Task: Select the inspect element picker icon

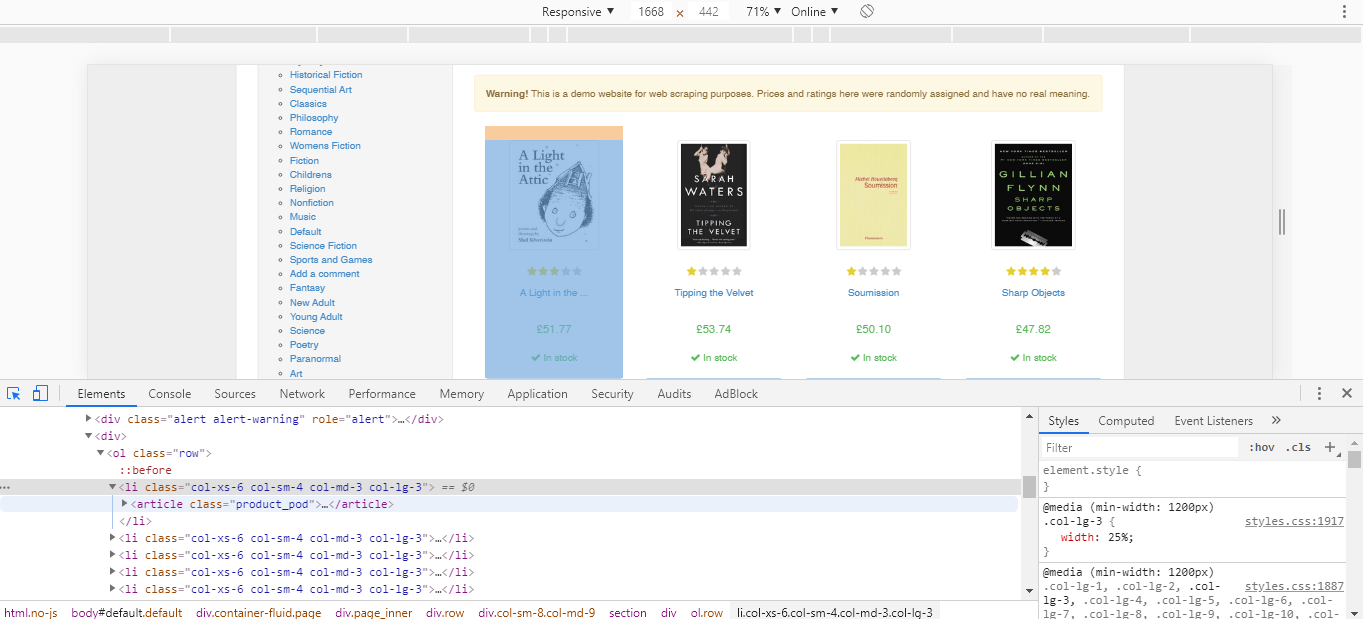Action: click(13, 393)
